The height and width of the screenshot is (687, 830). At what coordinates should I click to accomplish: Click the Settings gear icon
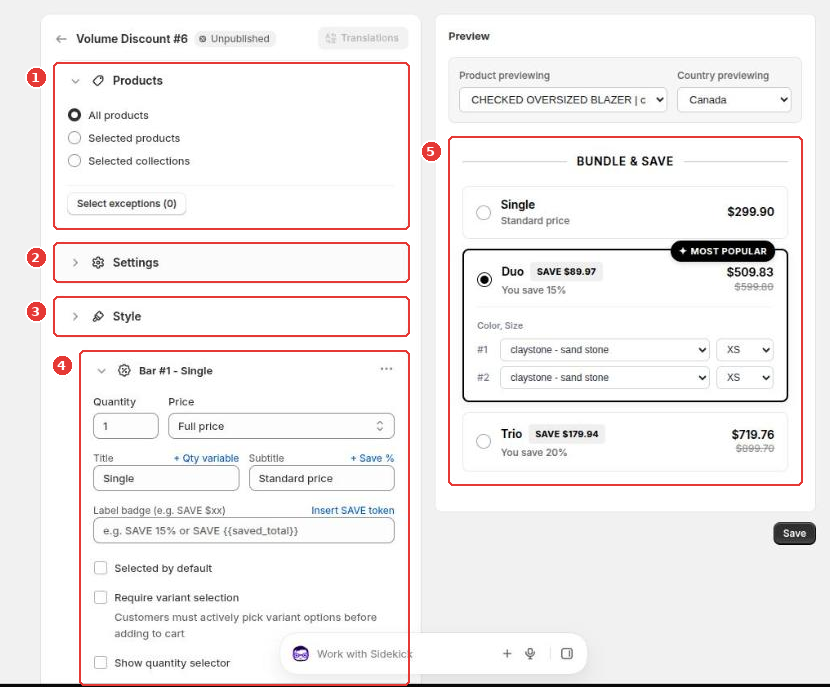tap(98, 263)
